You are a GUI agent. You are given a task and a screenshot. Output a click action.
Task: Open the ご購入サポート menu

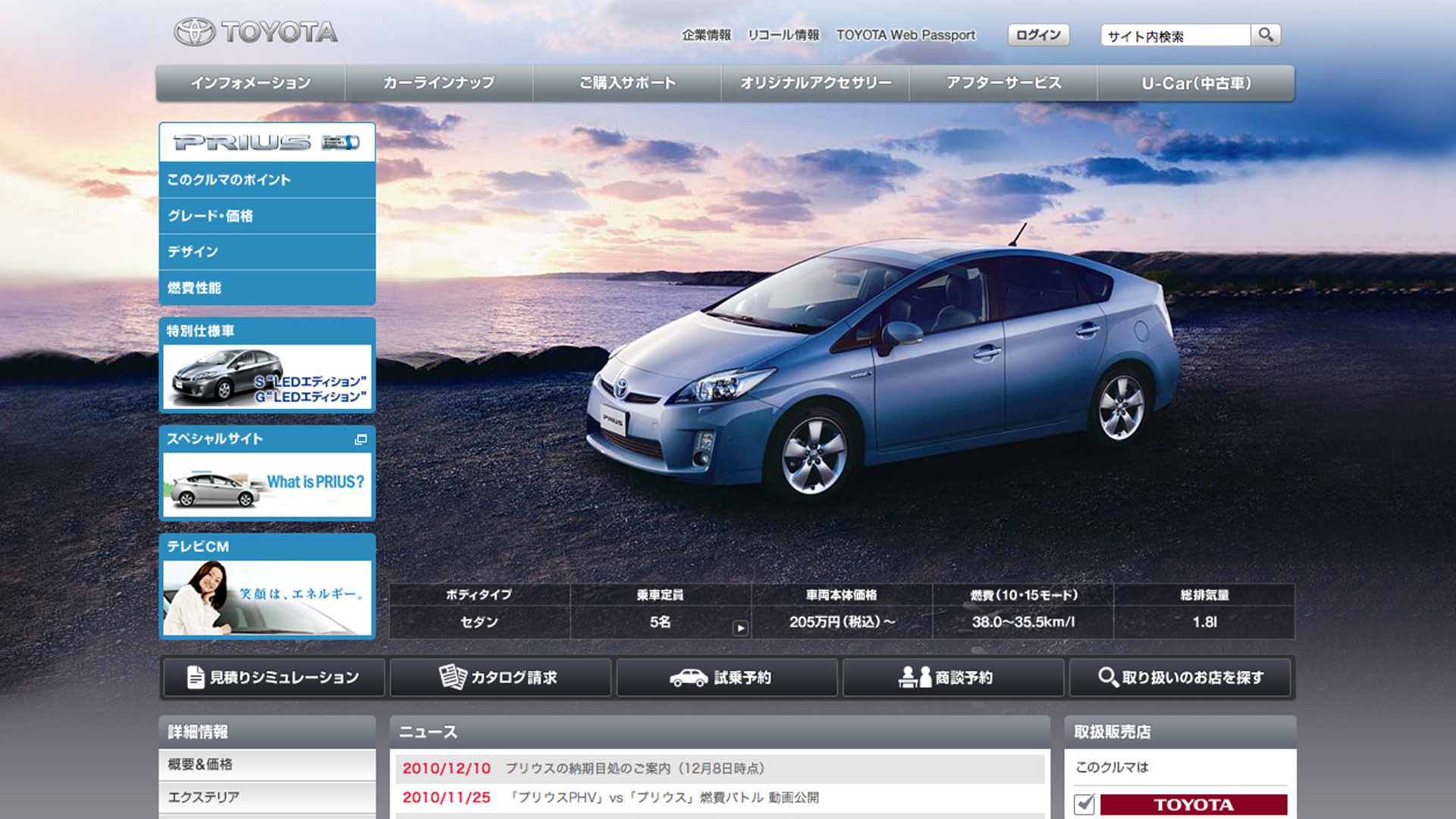click(627, 83)
